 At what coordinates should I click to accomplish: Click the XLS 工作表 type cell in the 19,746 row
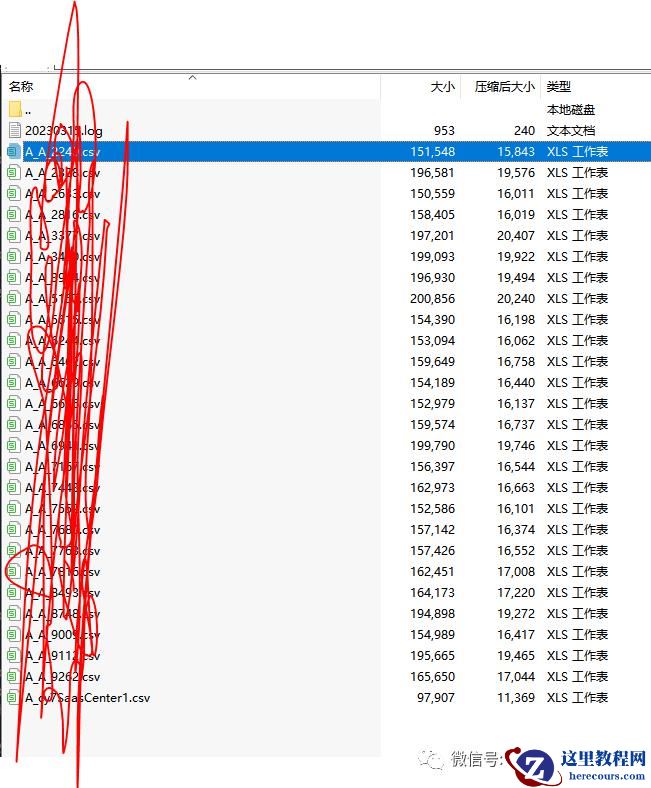[578, 445]
